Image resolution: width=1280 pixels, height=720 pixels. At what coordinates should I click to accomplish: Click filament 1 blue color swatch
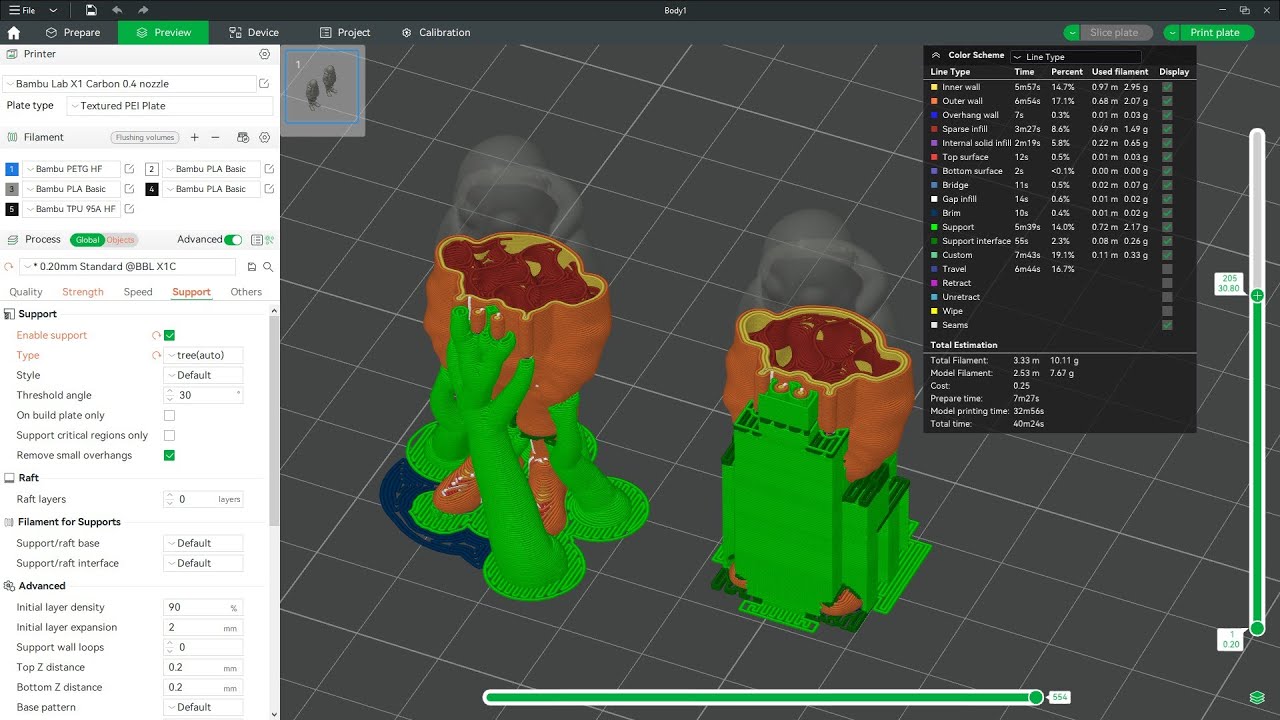12,169
